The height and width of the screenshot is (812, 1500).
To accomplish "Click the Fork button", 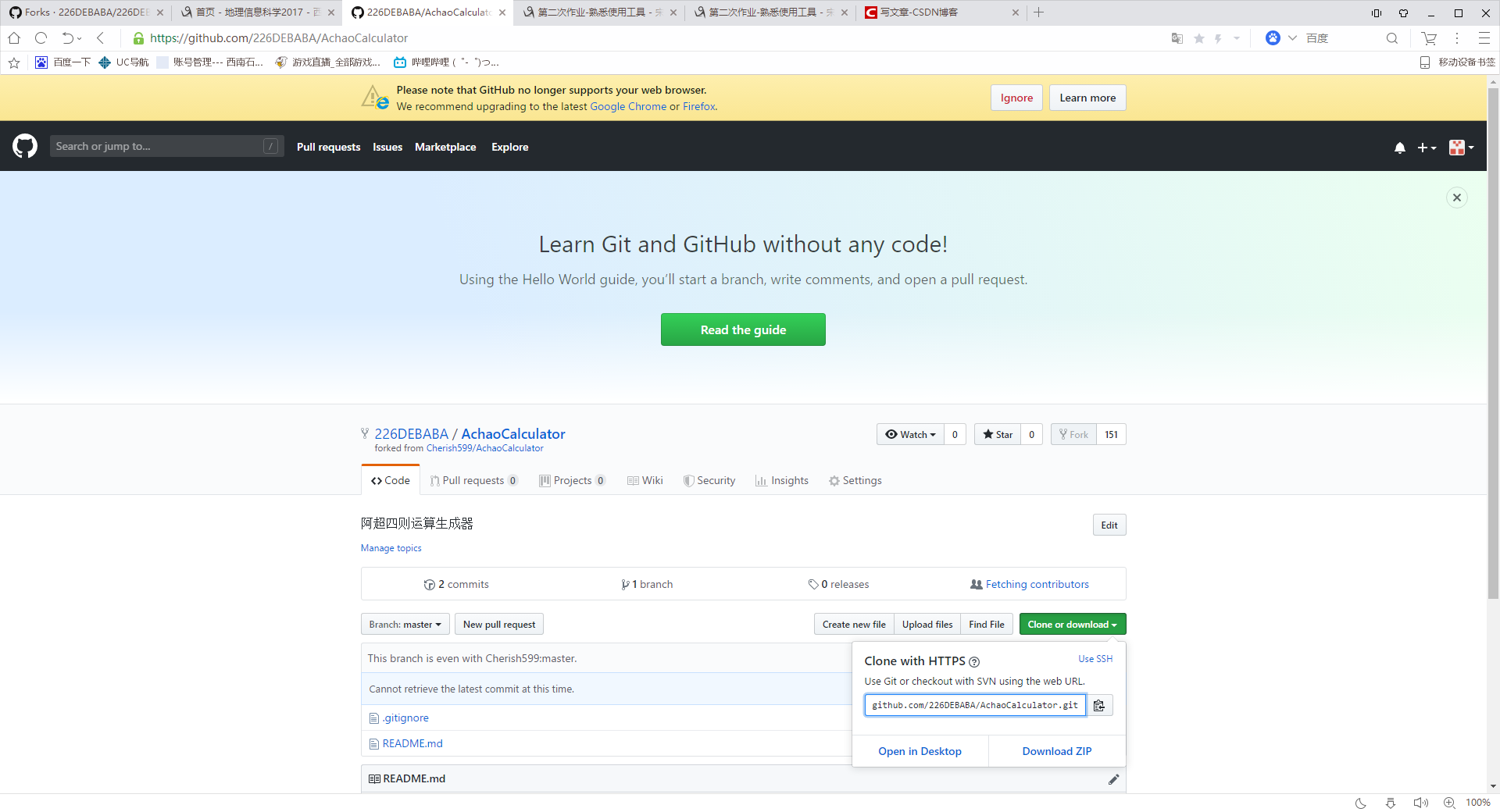I will 1073,434.
